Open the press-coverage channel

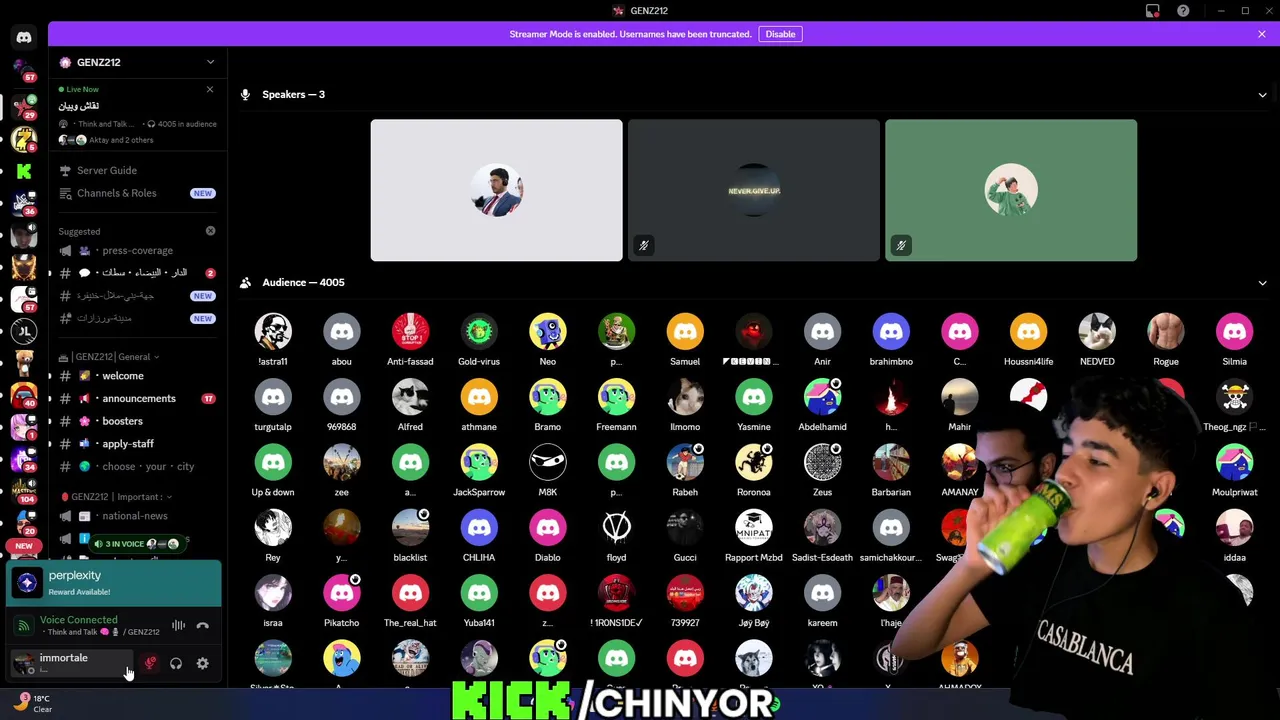[137, 250]
